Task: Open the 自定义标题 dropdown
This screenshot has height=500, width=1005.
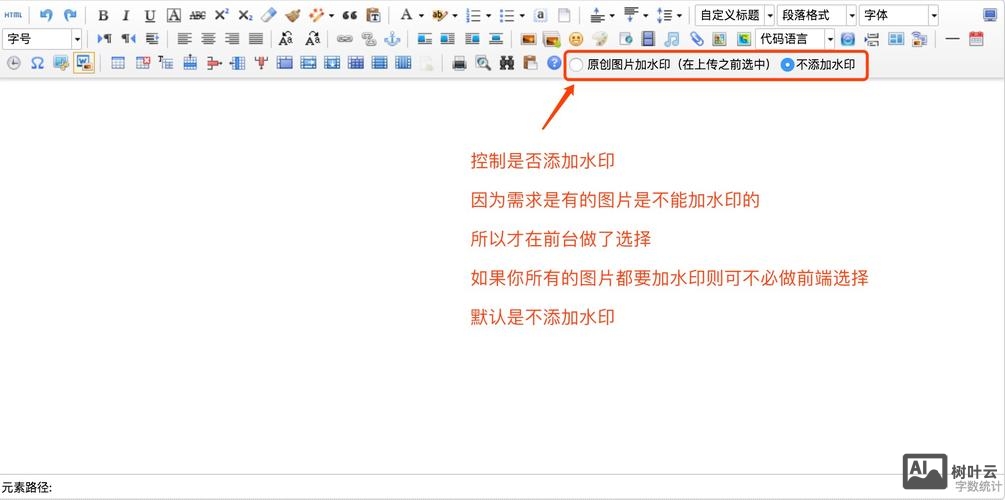Action: pos(735,15)
